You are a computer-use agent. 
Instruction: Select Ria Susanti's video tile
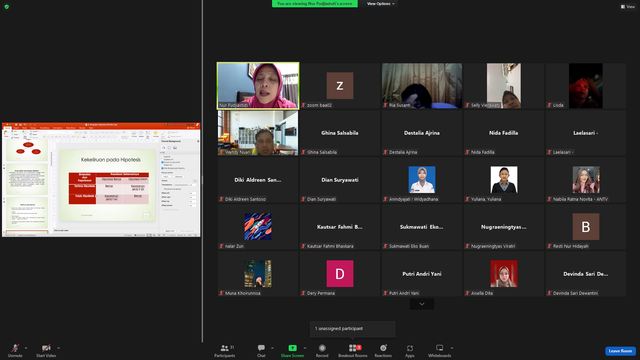pos(422,86)
